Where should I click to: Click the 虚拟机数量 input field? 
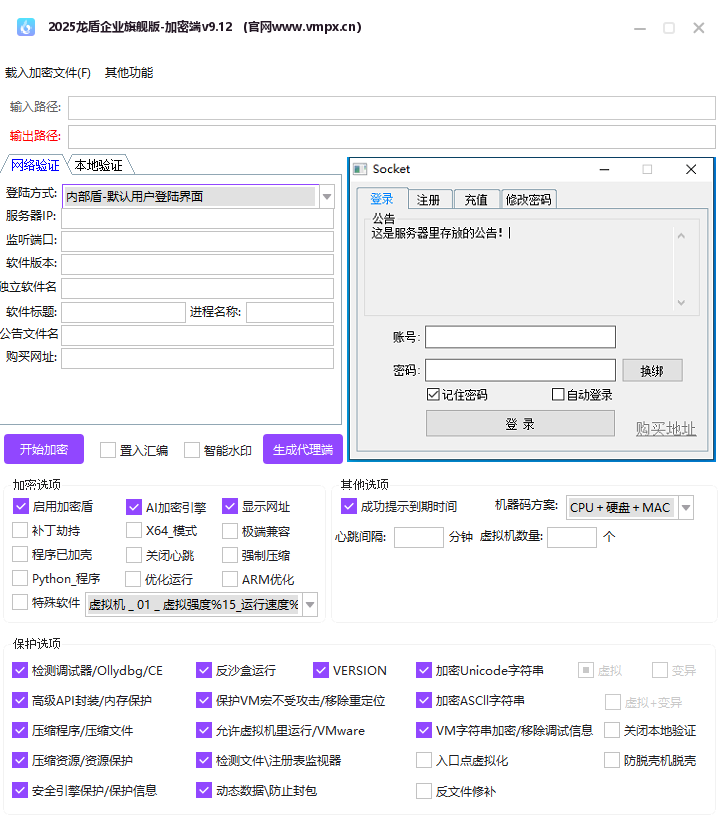click(572, 537)
